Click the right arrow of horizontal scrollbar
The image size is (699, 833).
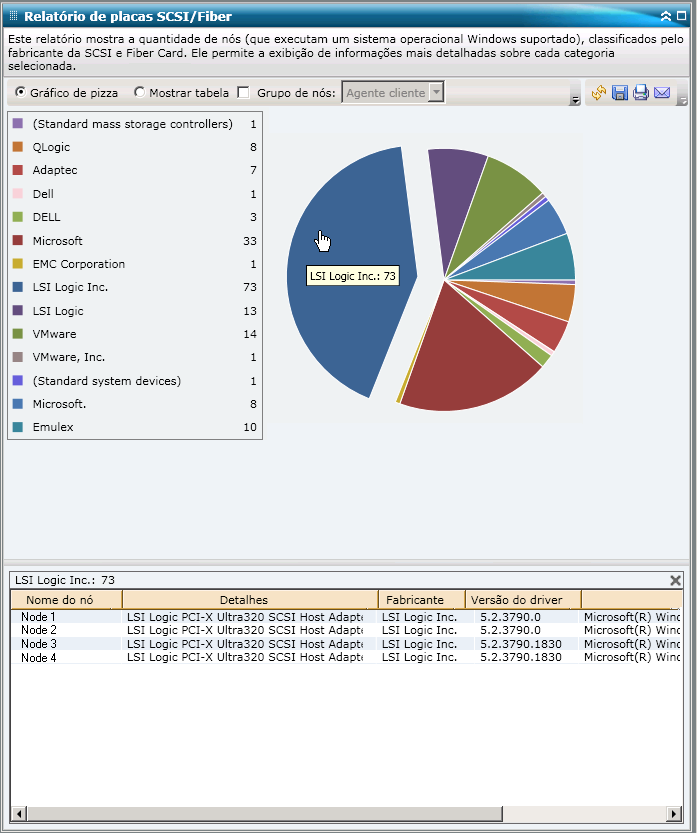(675, 813)
